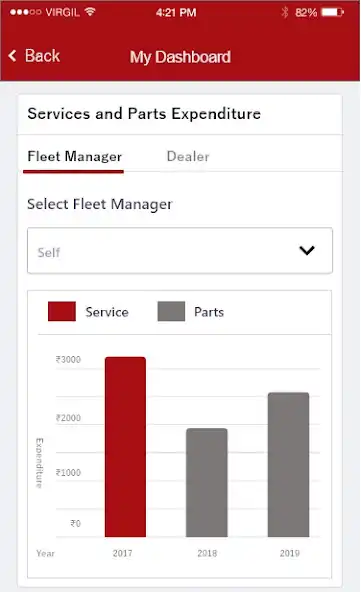Tap the My Dashboard title
Image resolution: width=361 pixels, height=592 pixels.
pyautogui.click(x=180, y=57)
